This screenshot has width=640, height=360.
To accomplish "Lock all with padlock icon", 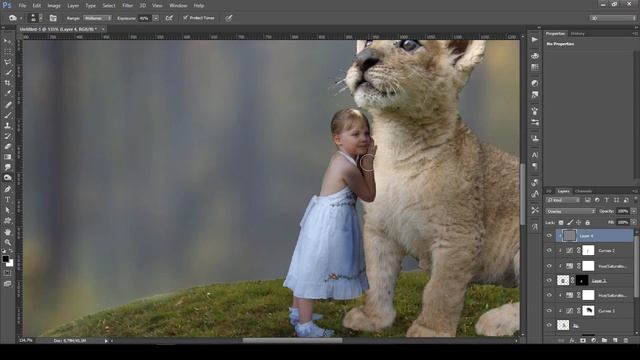I will tap(587, 222).
